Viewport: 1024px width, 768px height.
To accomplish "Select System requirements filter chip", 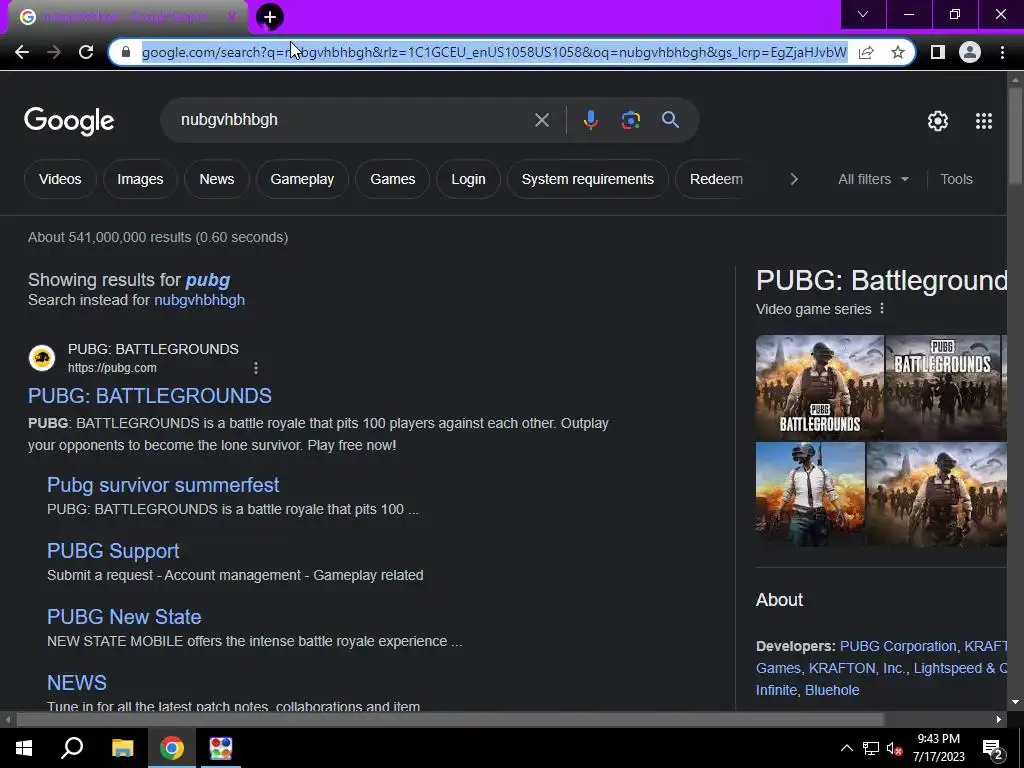I will point(588,179).
